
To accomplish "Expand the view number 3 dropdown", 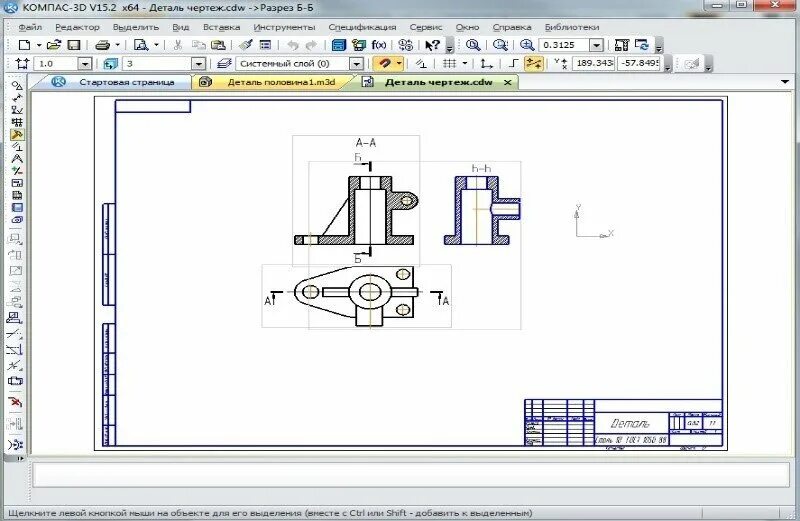I will click(198, 64).
